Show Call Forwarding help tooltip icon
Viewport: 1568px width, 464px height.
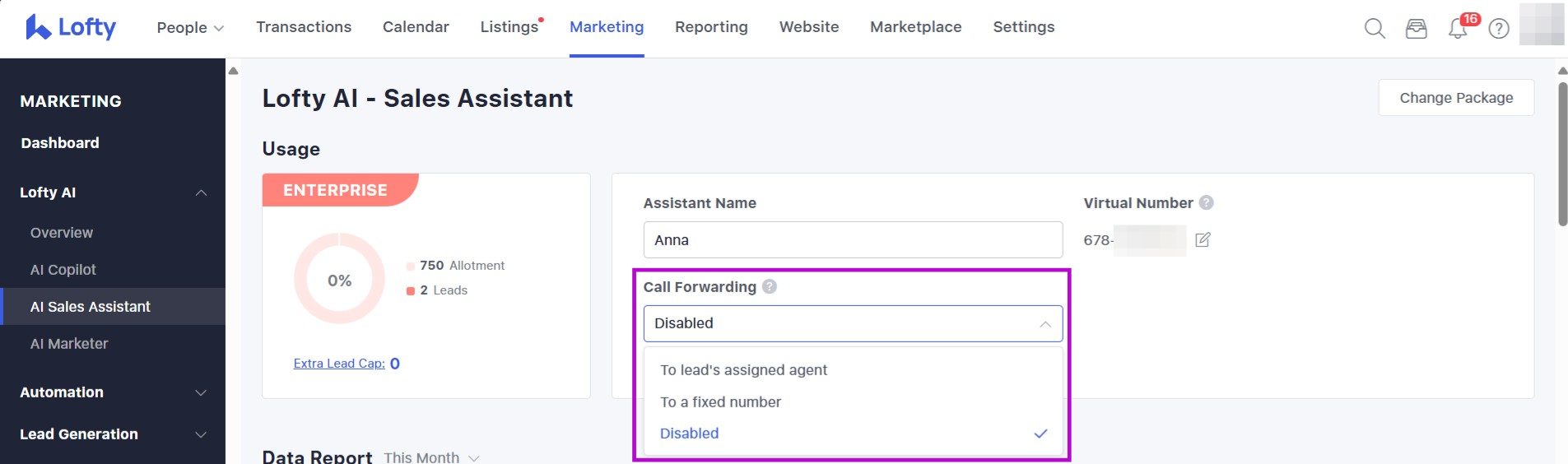point(769,286)
